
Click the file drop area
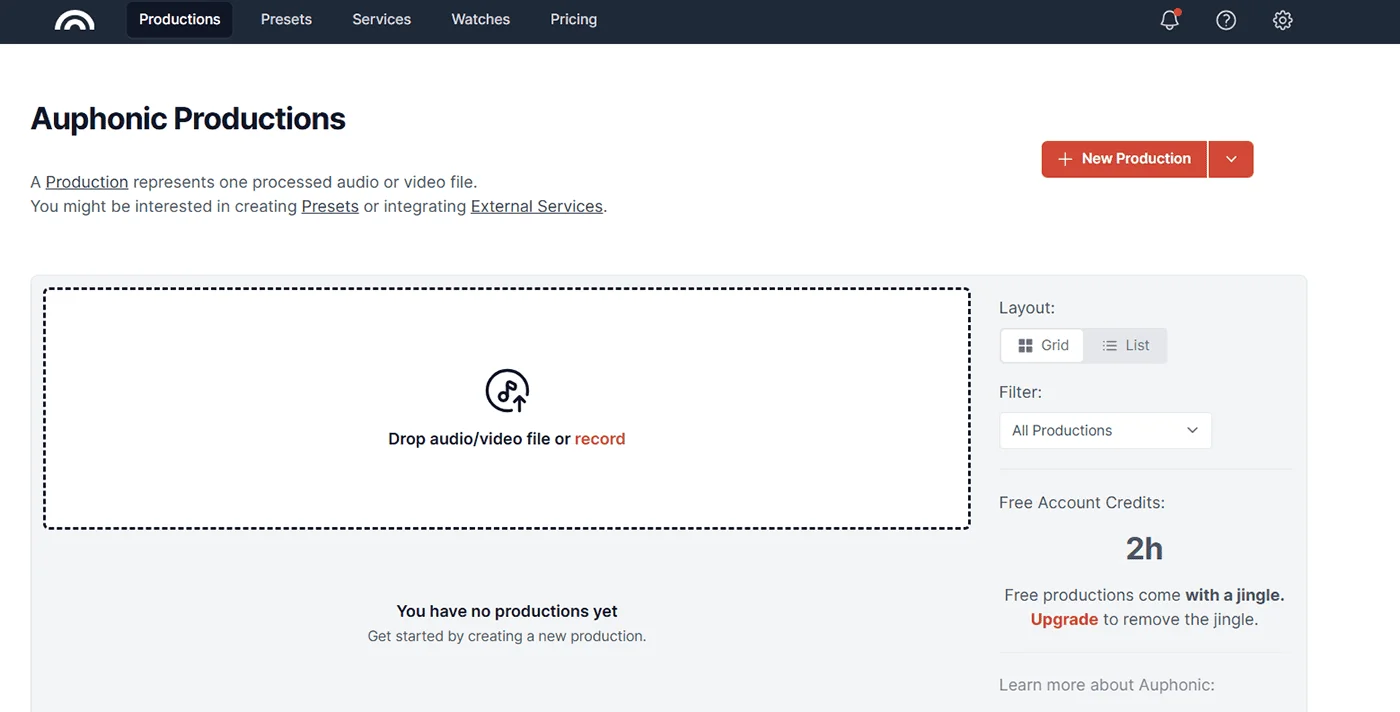pos(507,409)
